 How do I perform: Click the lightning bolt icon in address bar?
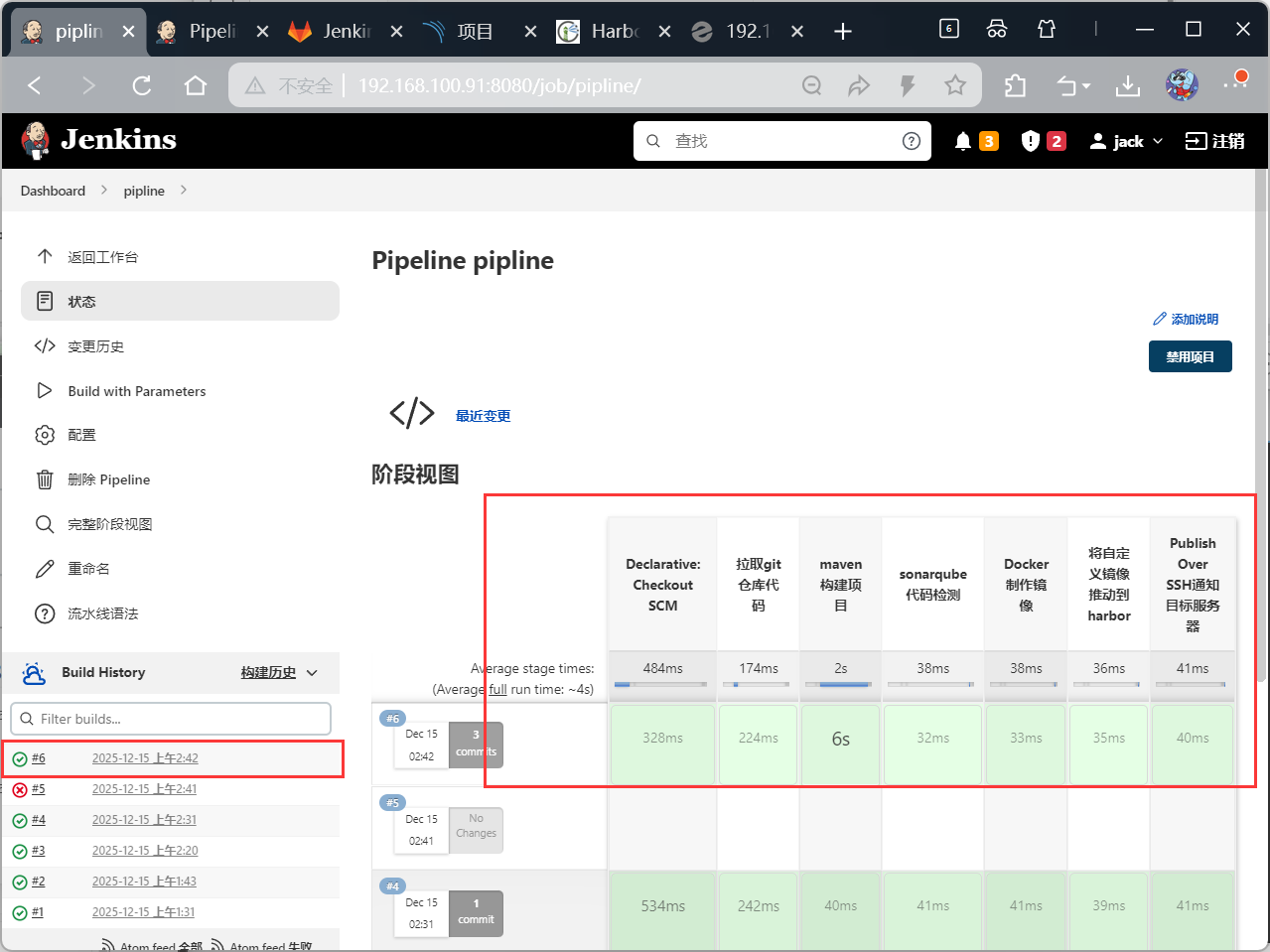tap(907, 85)
